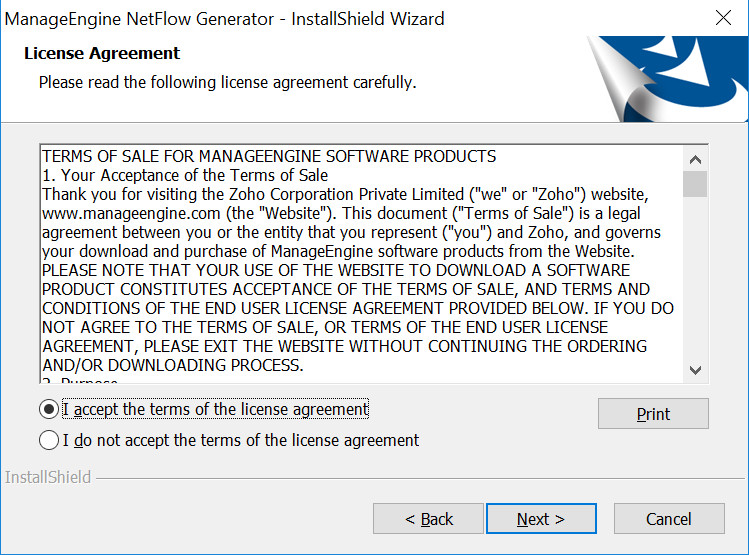Click the license scrollbar up arrow
The image size is (749, 555).
695,159
